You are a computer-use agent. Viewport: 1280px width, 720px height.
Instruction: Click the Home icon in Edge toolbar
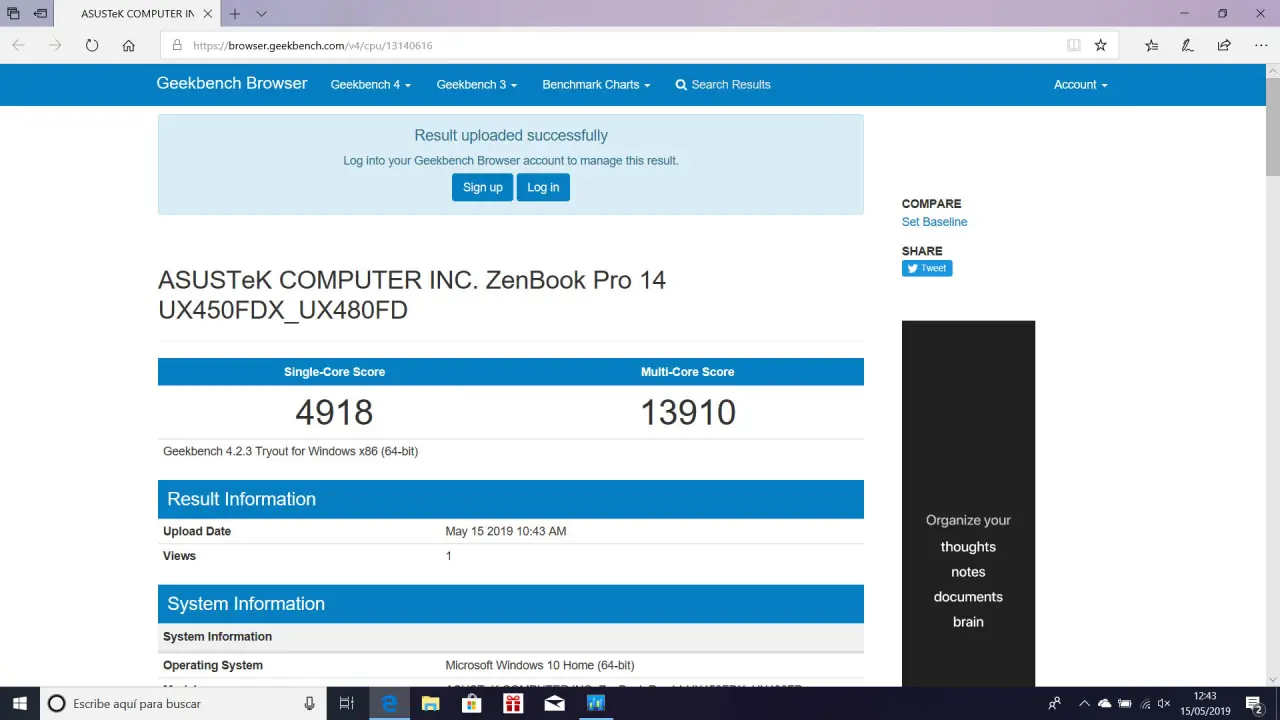pos(128,45)
